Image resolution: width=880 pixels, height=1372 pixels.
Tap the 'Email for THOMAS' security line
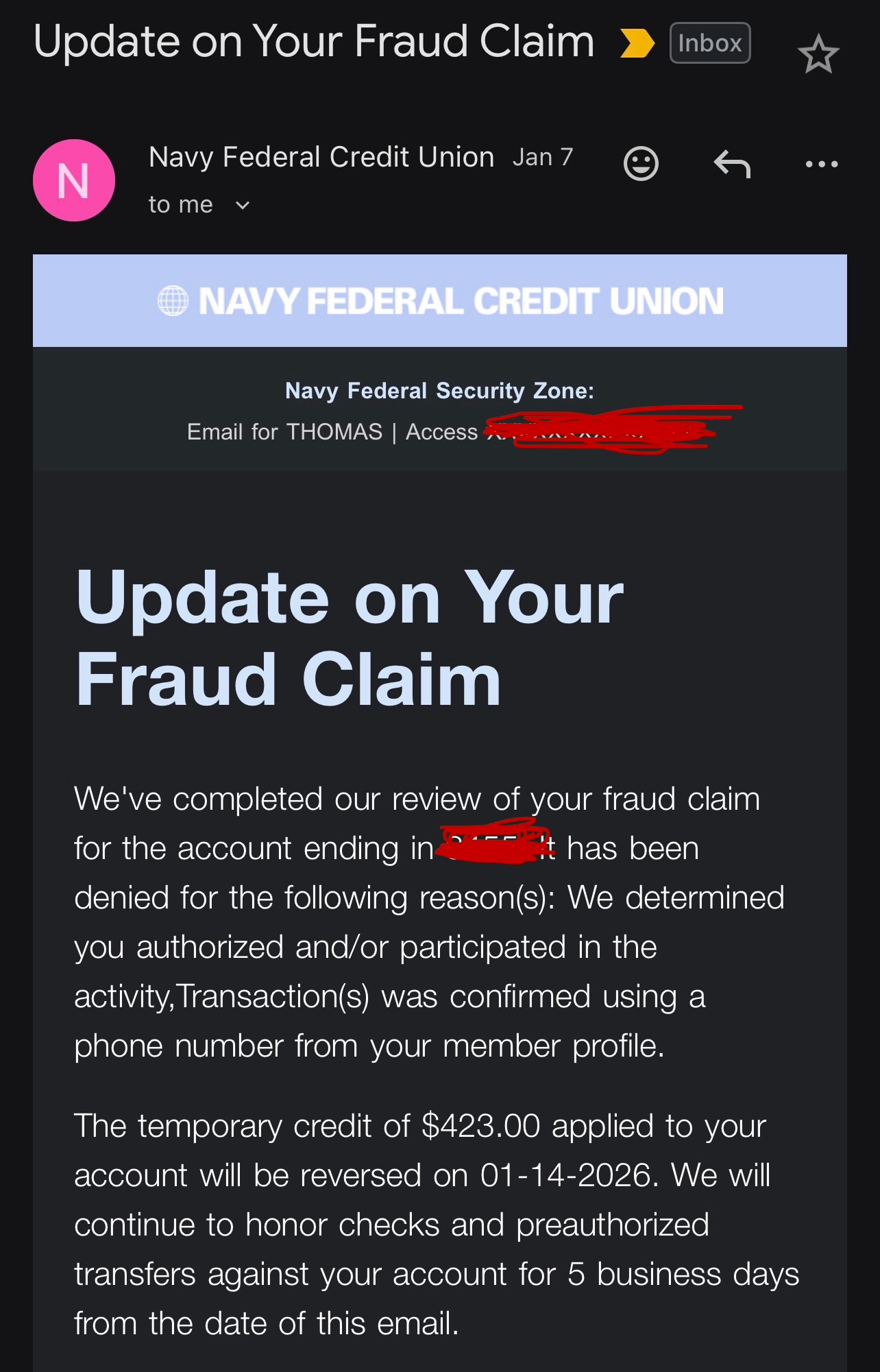pos(284,432)
